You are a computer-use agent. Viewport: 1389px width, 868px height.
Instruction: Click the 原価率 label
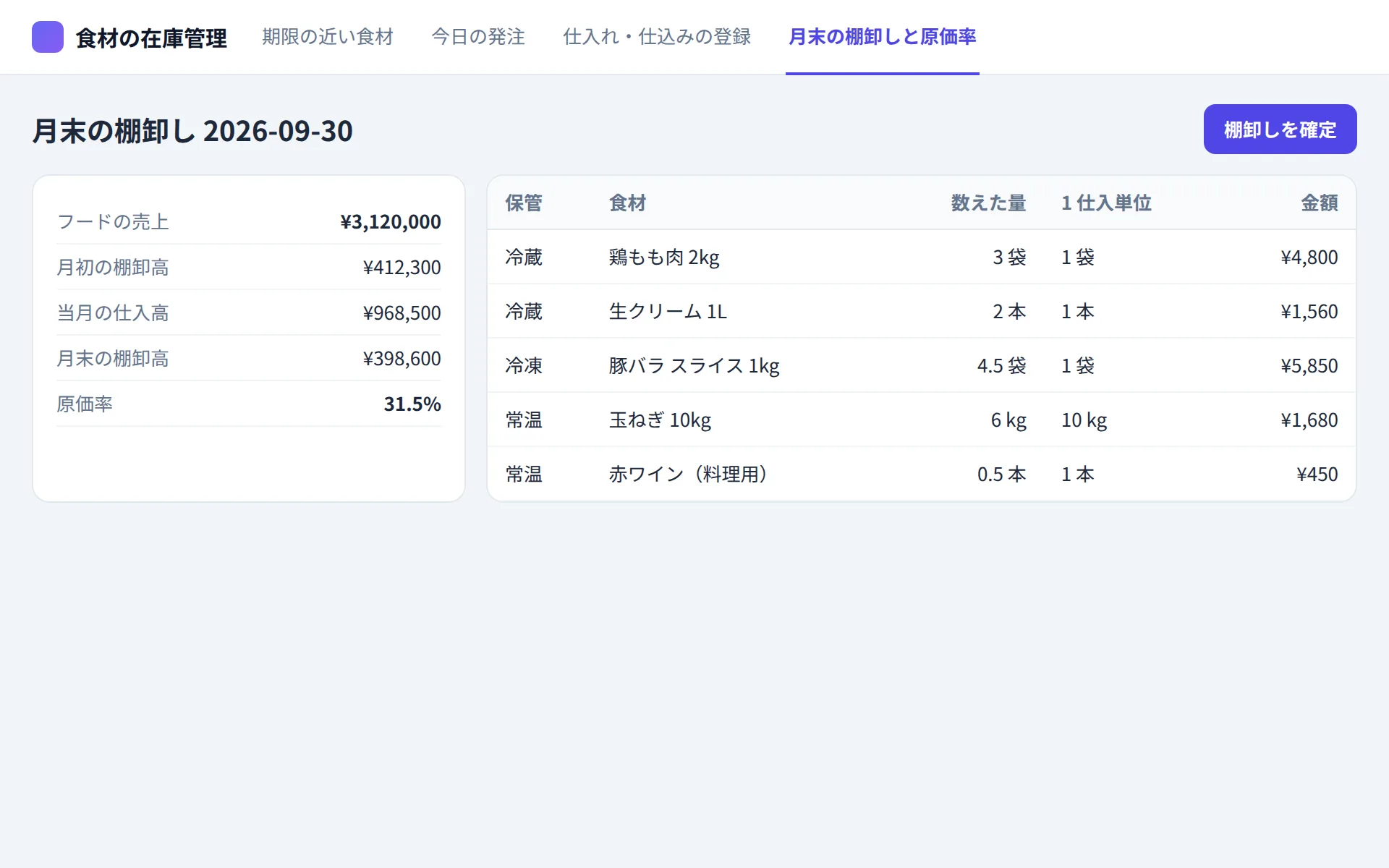point(85,404)
